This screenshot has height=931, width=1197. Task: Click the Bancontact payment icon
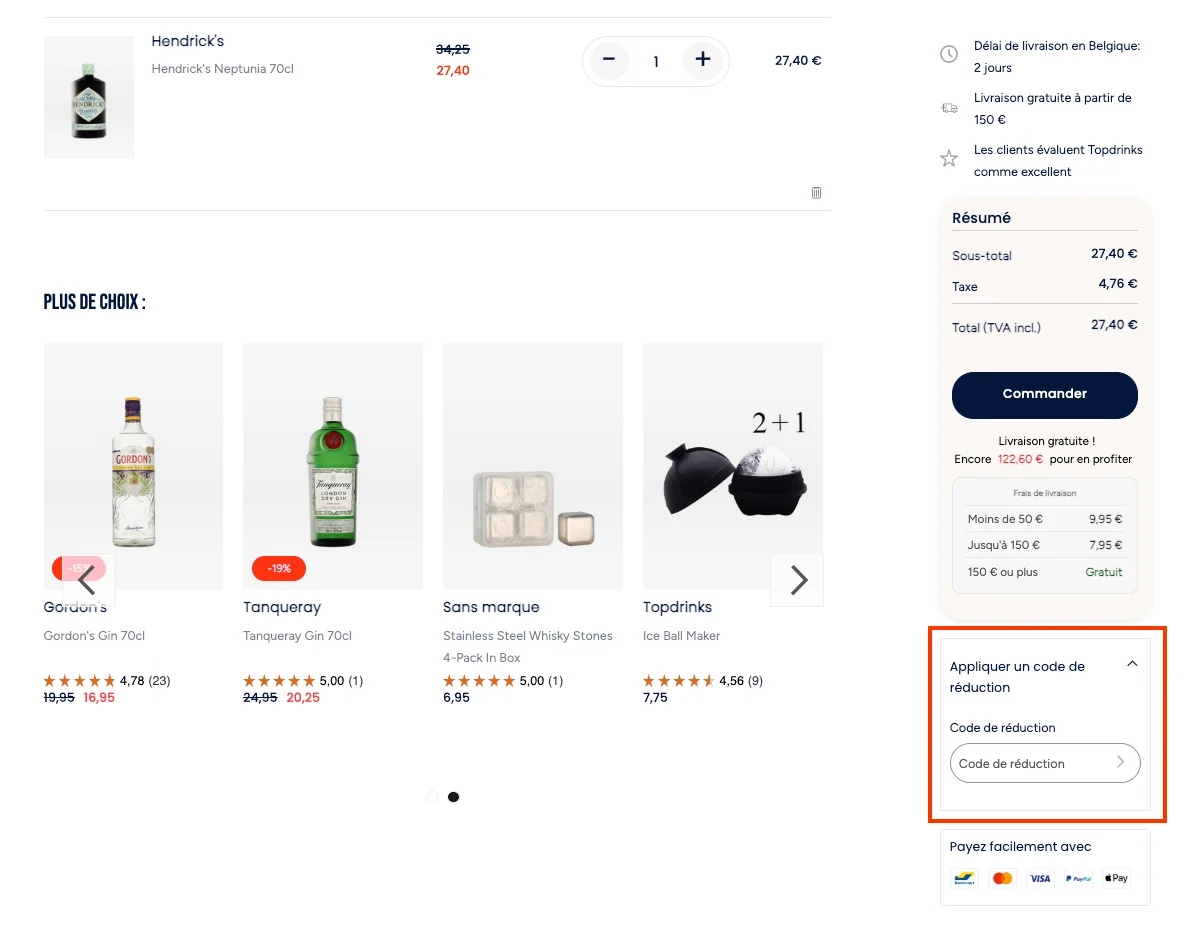(x=964, y=878)
